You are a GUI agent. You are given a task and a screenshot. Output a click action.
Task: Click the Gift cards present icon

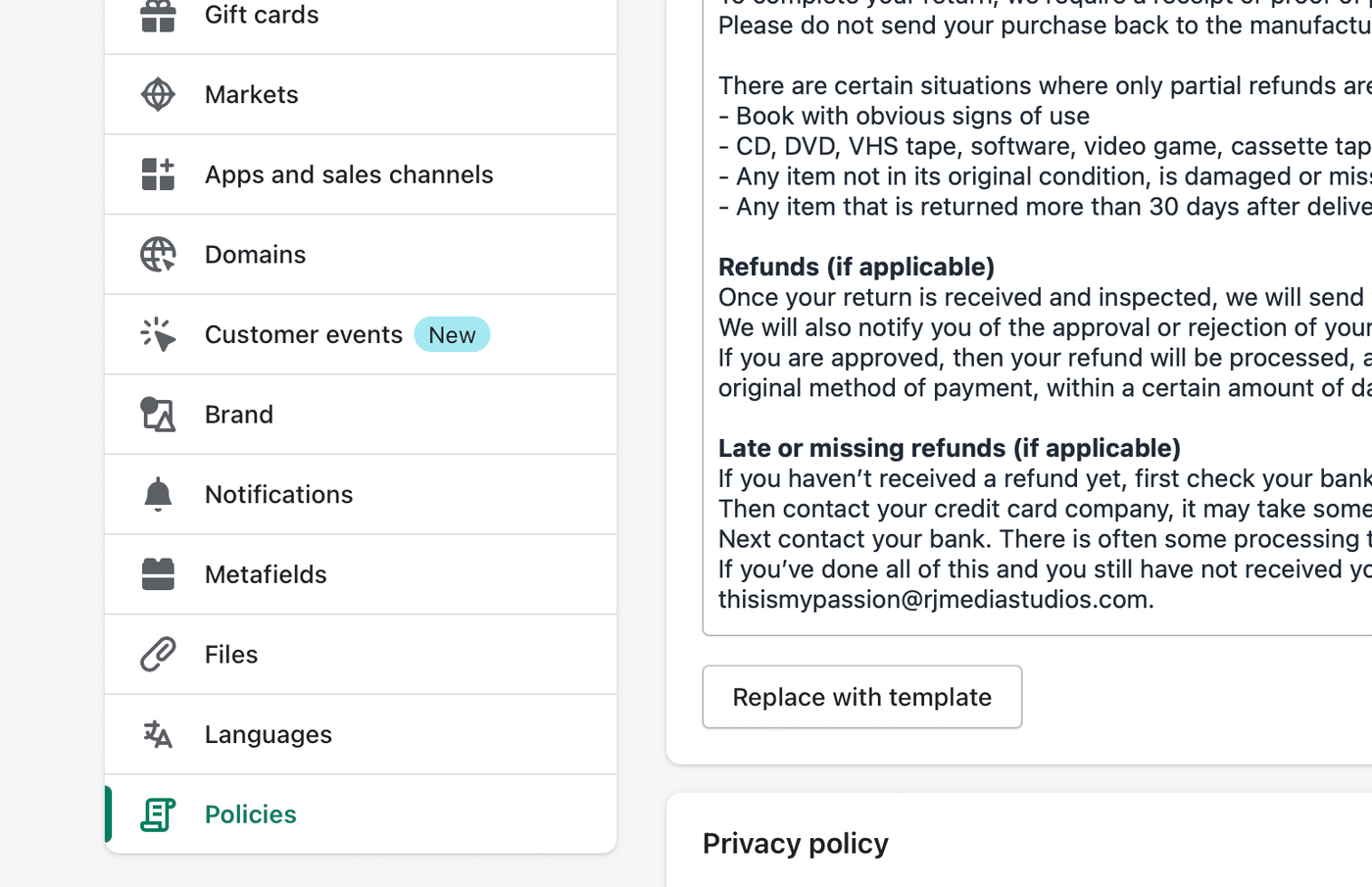click(x=158, y=16)
